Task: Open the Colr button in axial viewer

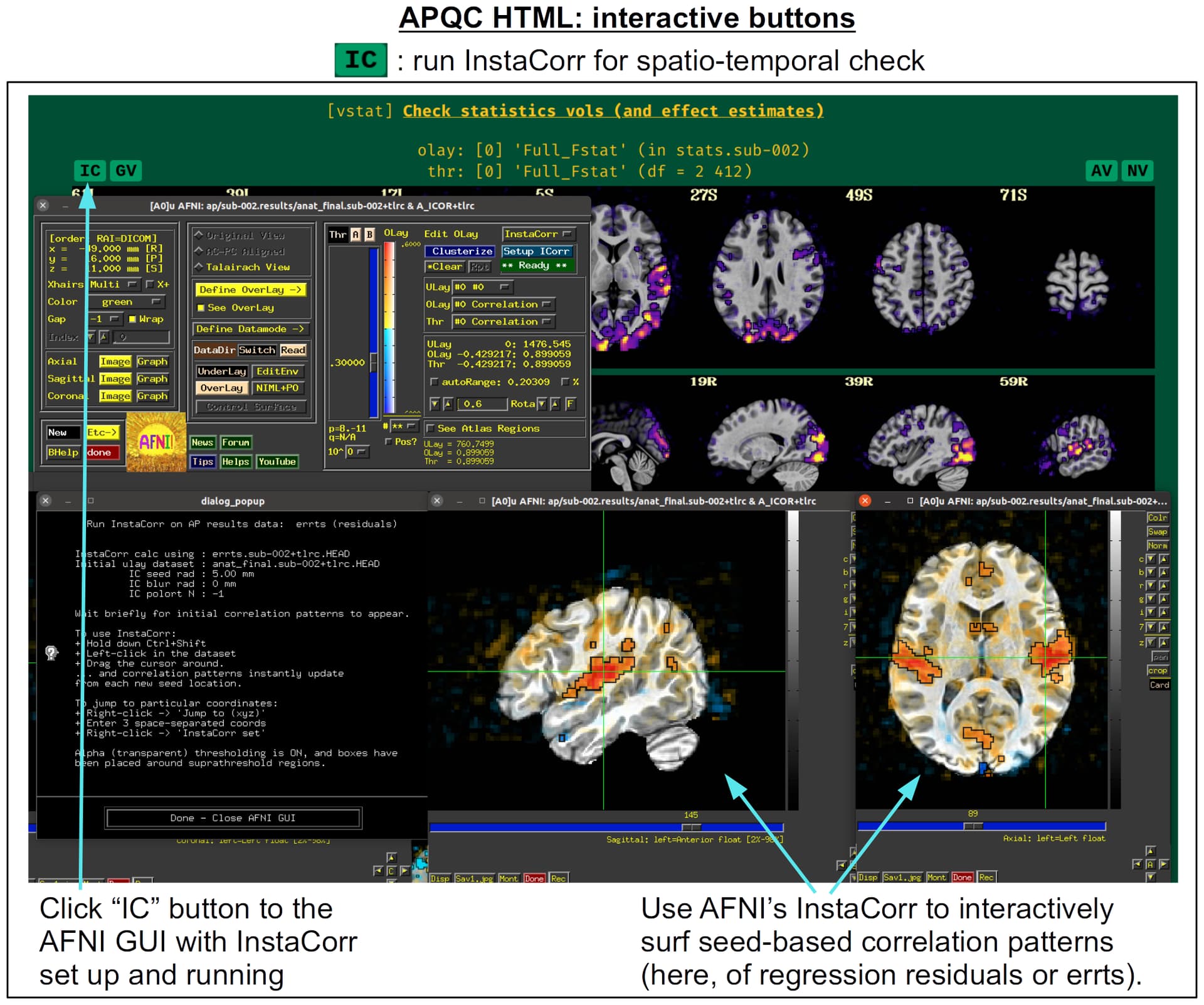Action: coord(1157,518)
